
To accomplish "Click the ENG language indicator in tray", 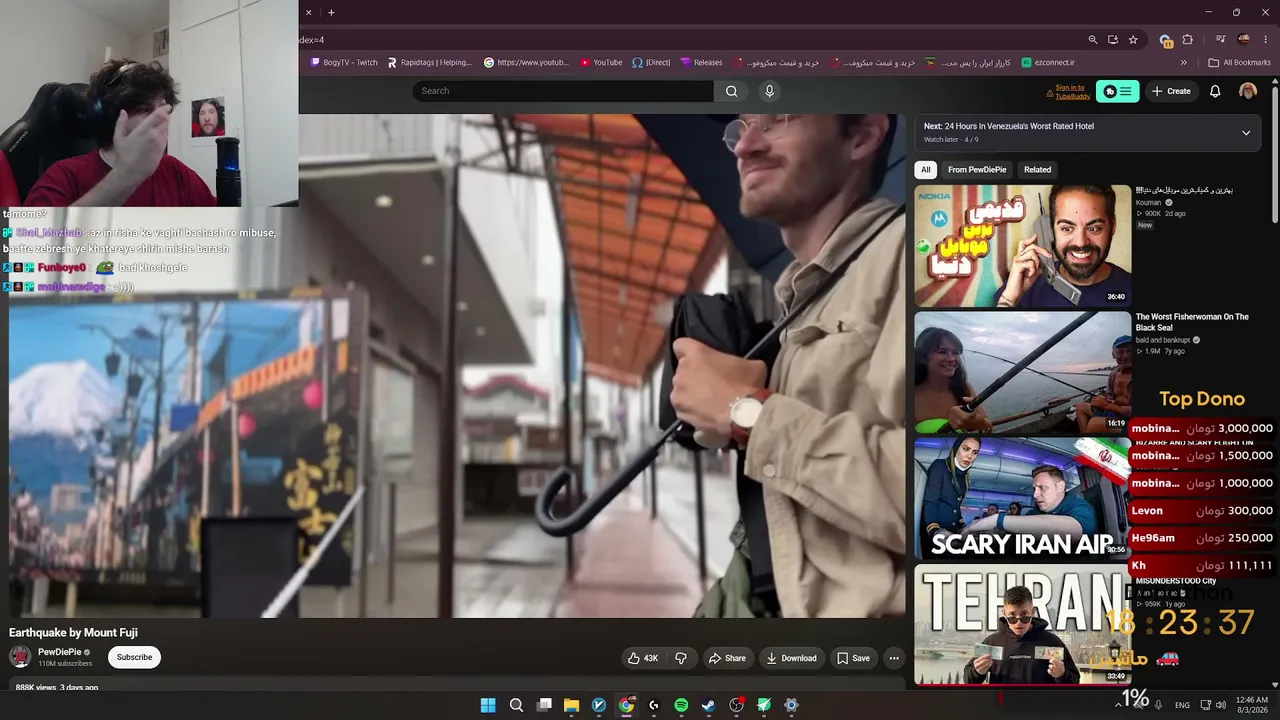I will click(x=1182, y=705).
